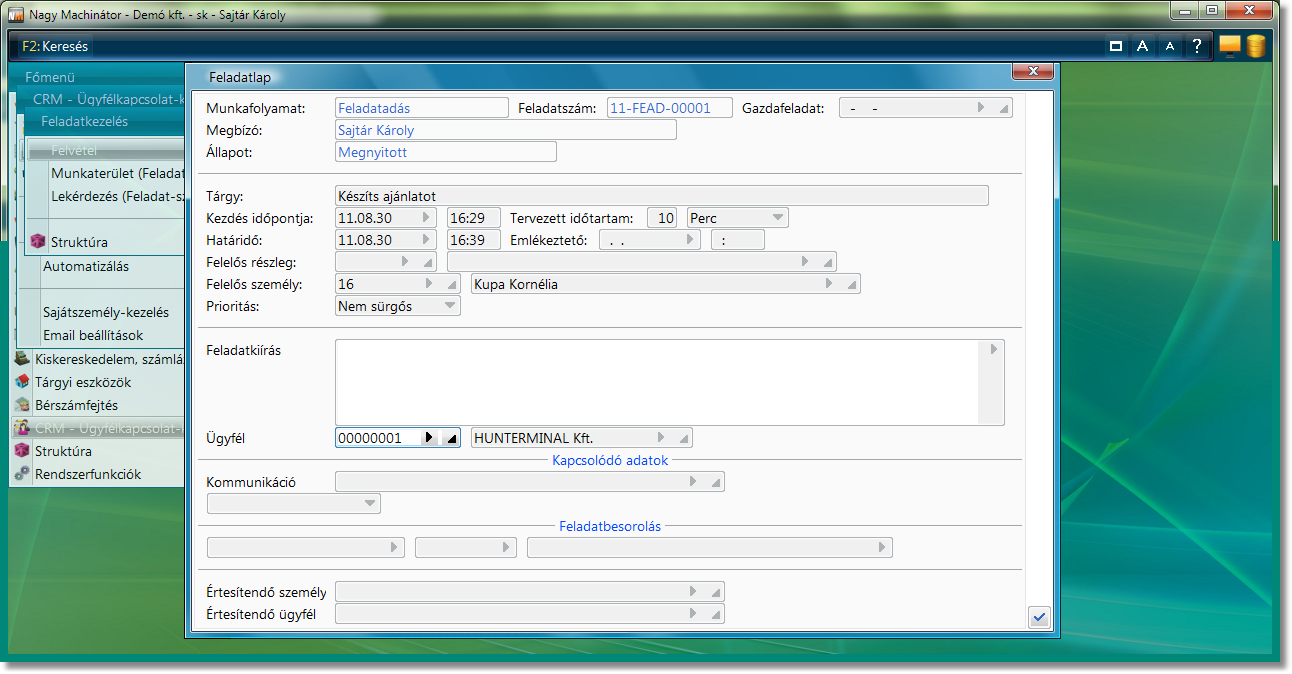Click the Bérszámfejtés menu icon

[x=22, y=405]
